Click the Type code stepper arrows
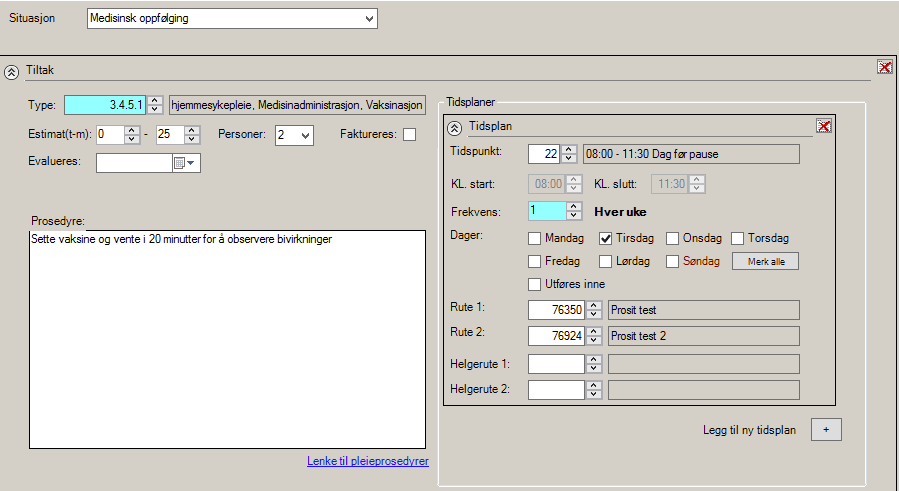 (x=156, y=105)
